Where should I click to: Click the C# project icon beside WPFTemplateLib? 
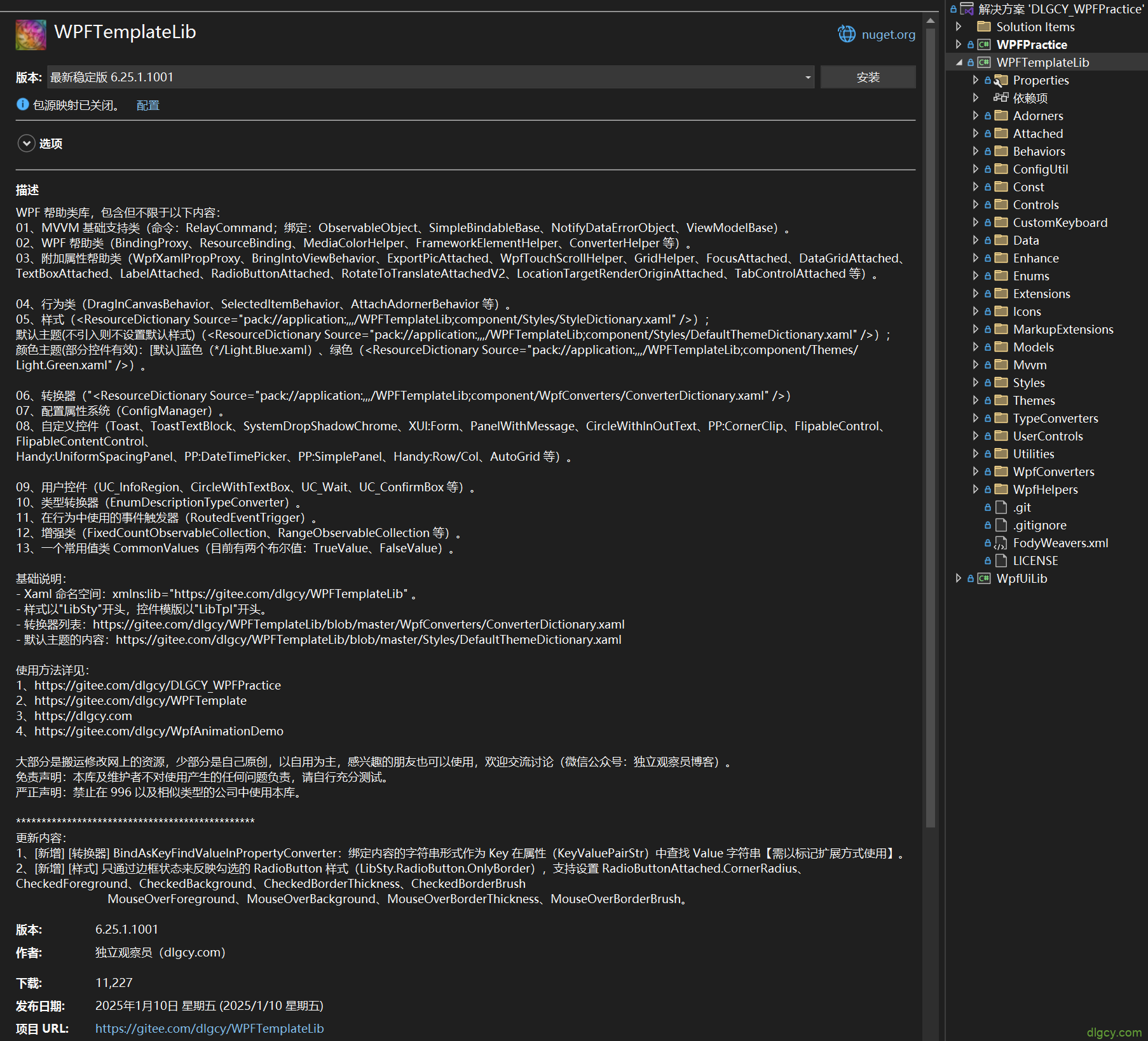pos(984,62)
